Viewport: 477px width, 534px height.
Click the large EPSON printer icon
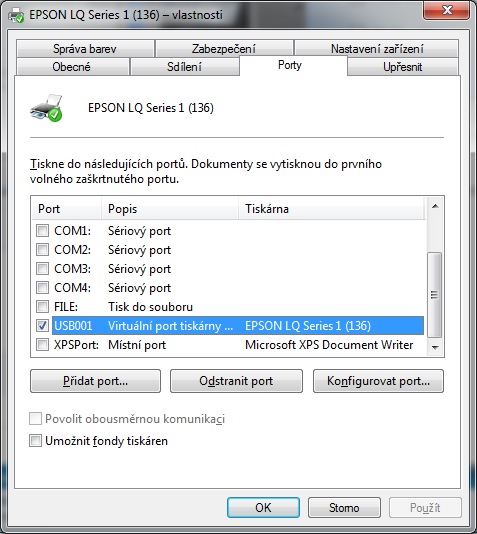(x=46, y=108)
